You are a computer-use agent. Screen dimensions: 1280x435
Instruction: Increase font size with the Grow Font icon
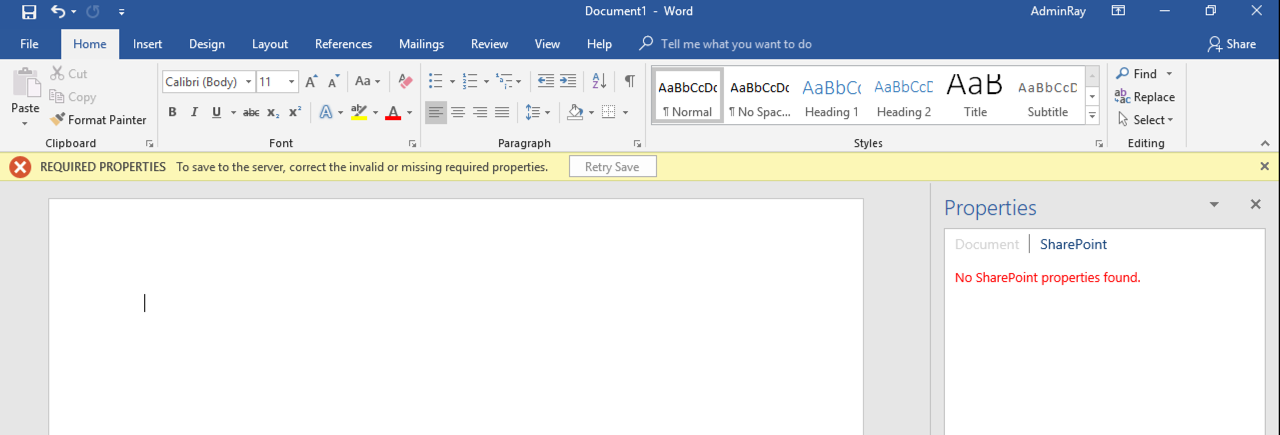pos(312,82)
